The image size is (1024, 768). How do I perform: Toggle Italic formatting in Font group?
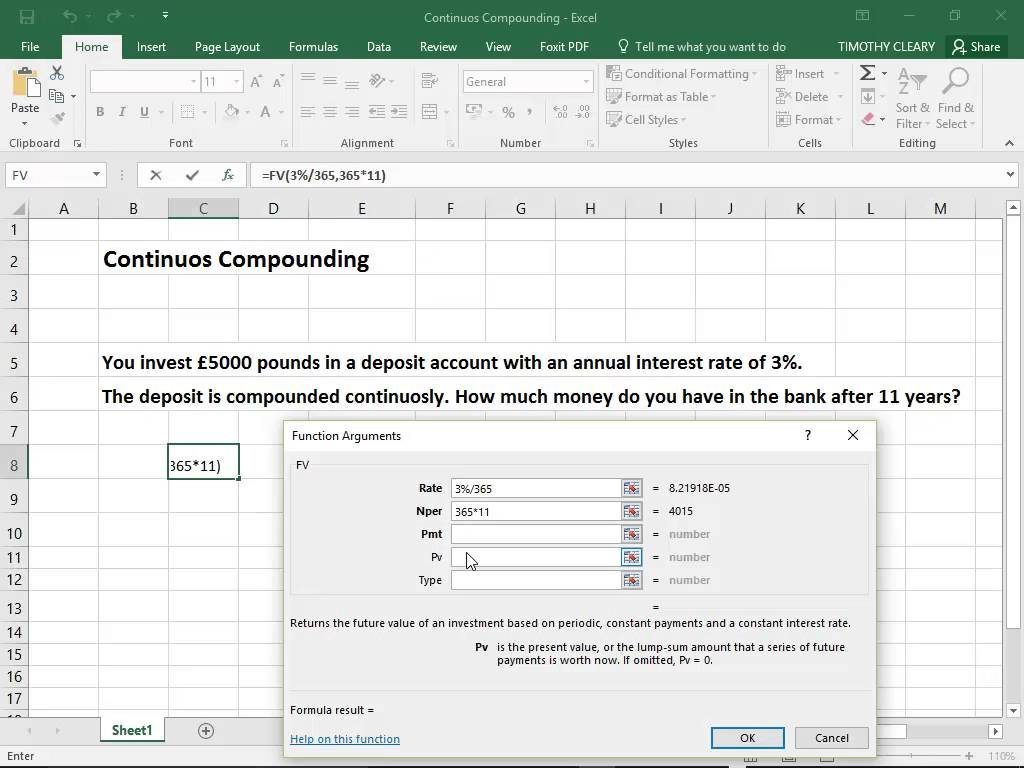122,112
